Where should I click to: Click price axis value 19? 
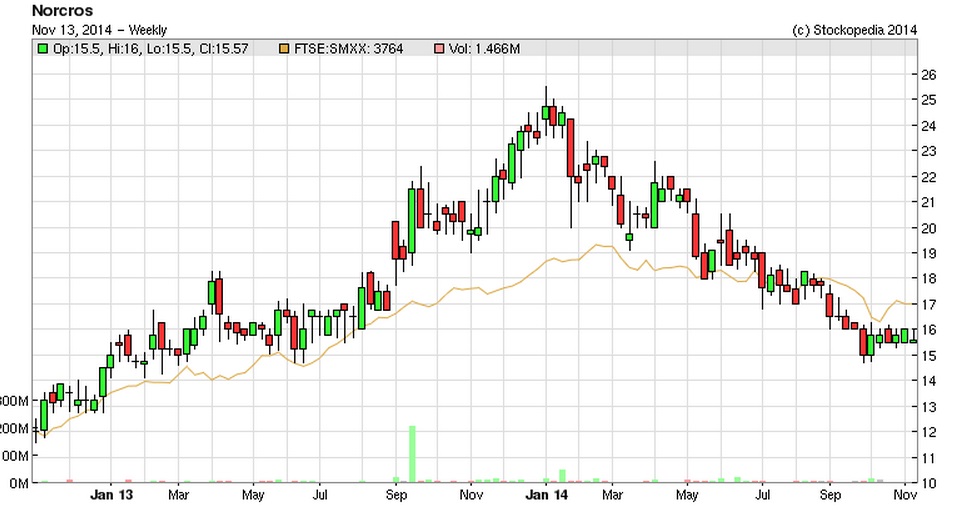(929, 253)
